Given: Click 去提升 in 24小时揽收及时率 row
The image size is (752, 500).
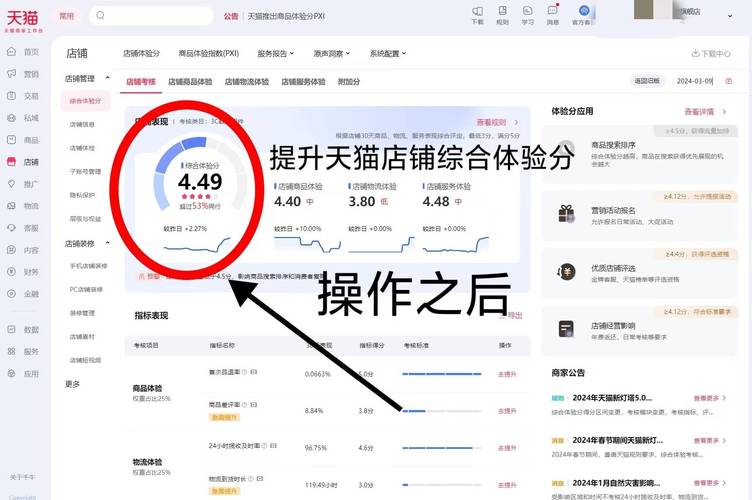Looking at the screenshot, I should click(507, 448).
